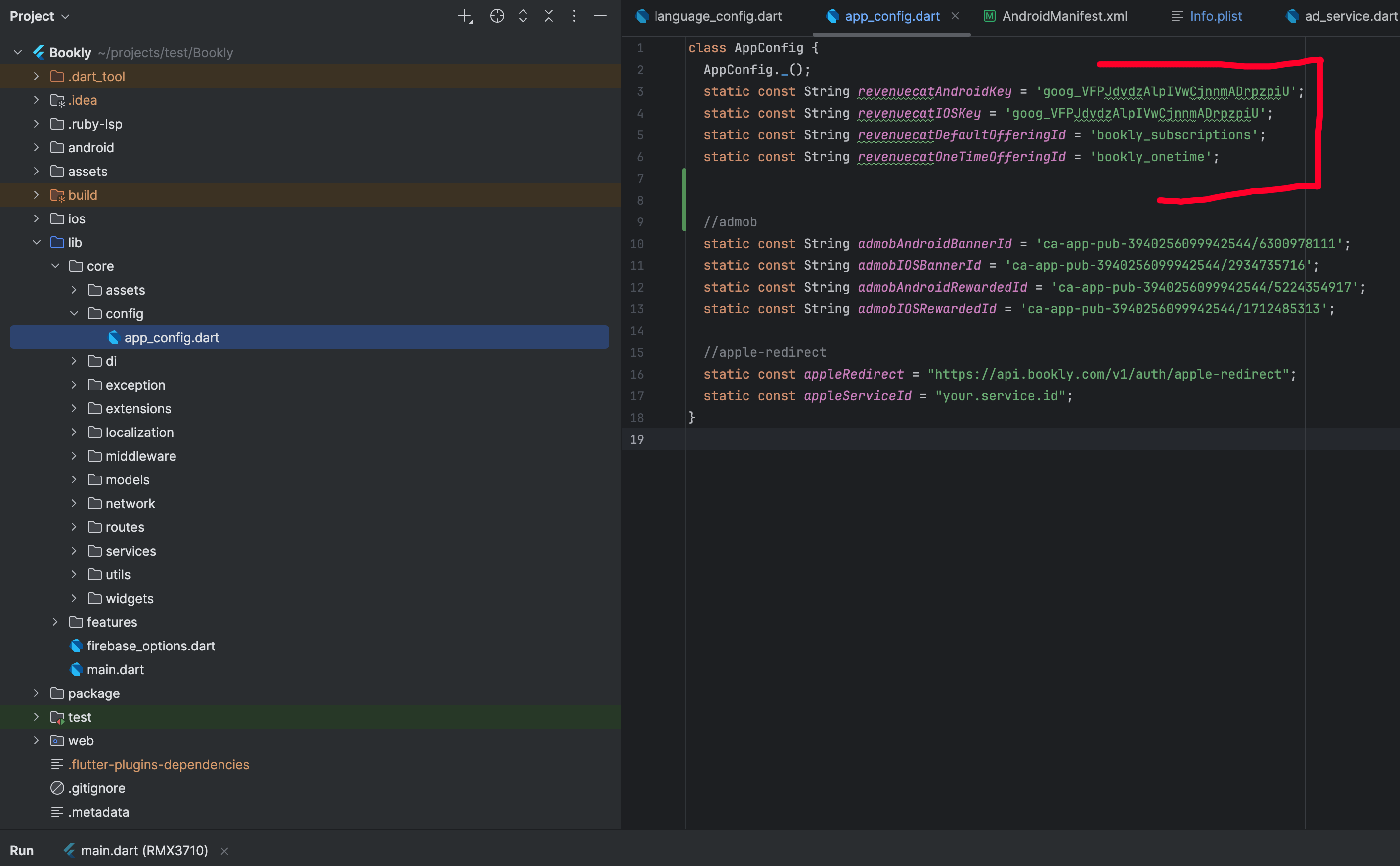Collapse the Bookly project root
This screenshot has width=1400, height=866.
[18, 53]
